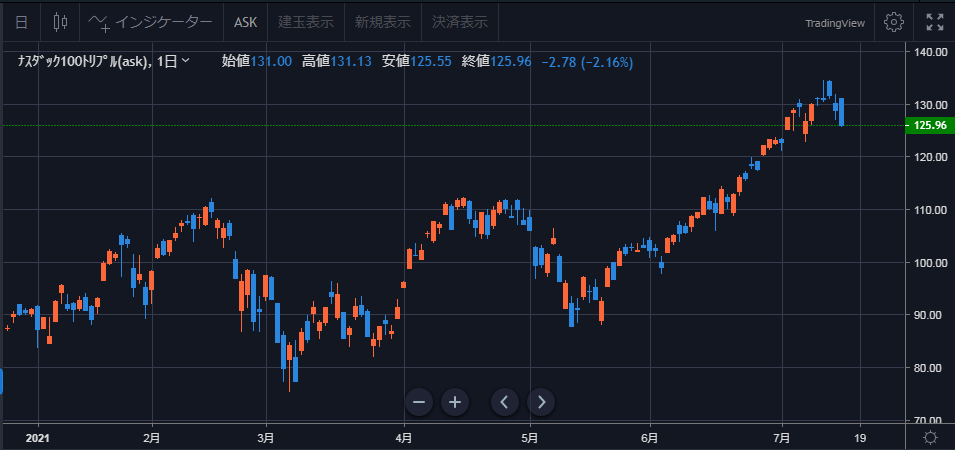
Task: Open the 日 timeframe selector
Action: tap(21, 23)
